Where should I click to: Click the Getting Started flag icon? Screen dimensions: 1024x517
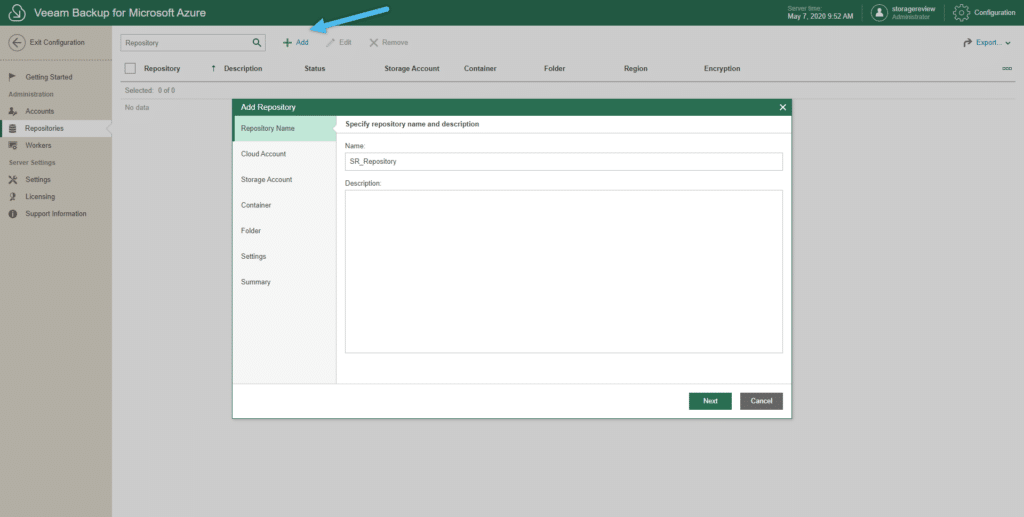[12, 77]
